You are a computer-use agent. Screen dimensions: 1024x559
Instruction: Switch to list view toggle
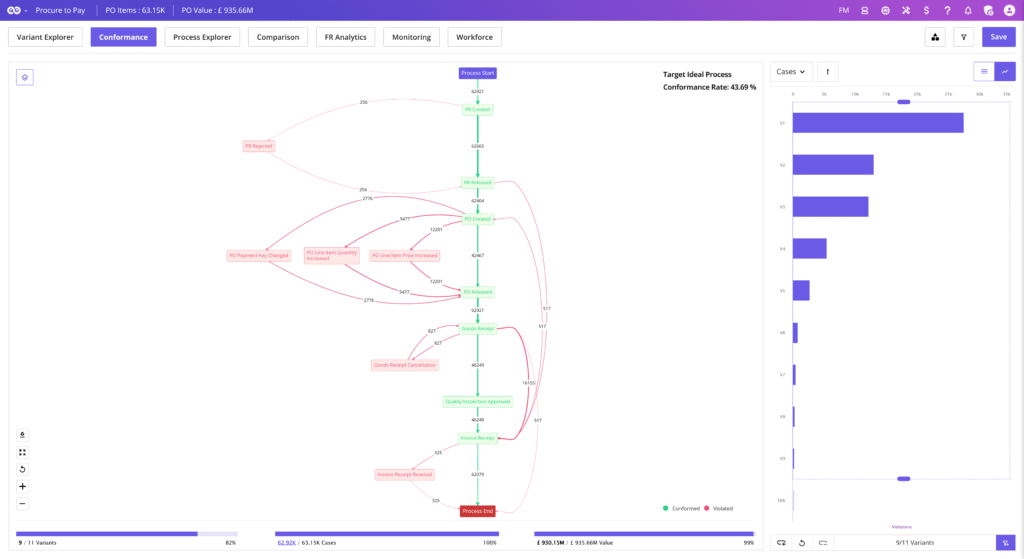coord(984,72)
